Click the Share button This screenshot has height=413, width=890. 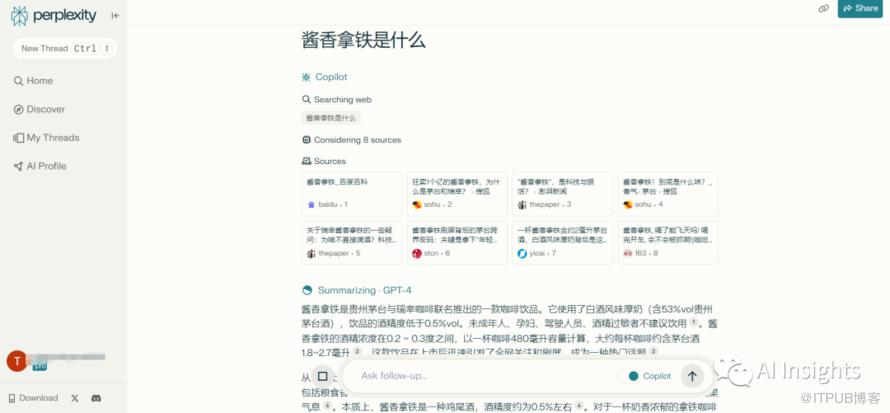tap(860, 9)
